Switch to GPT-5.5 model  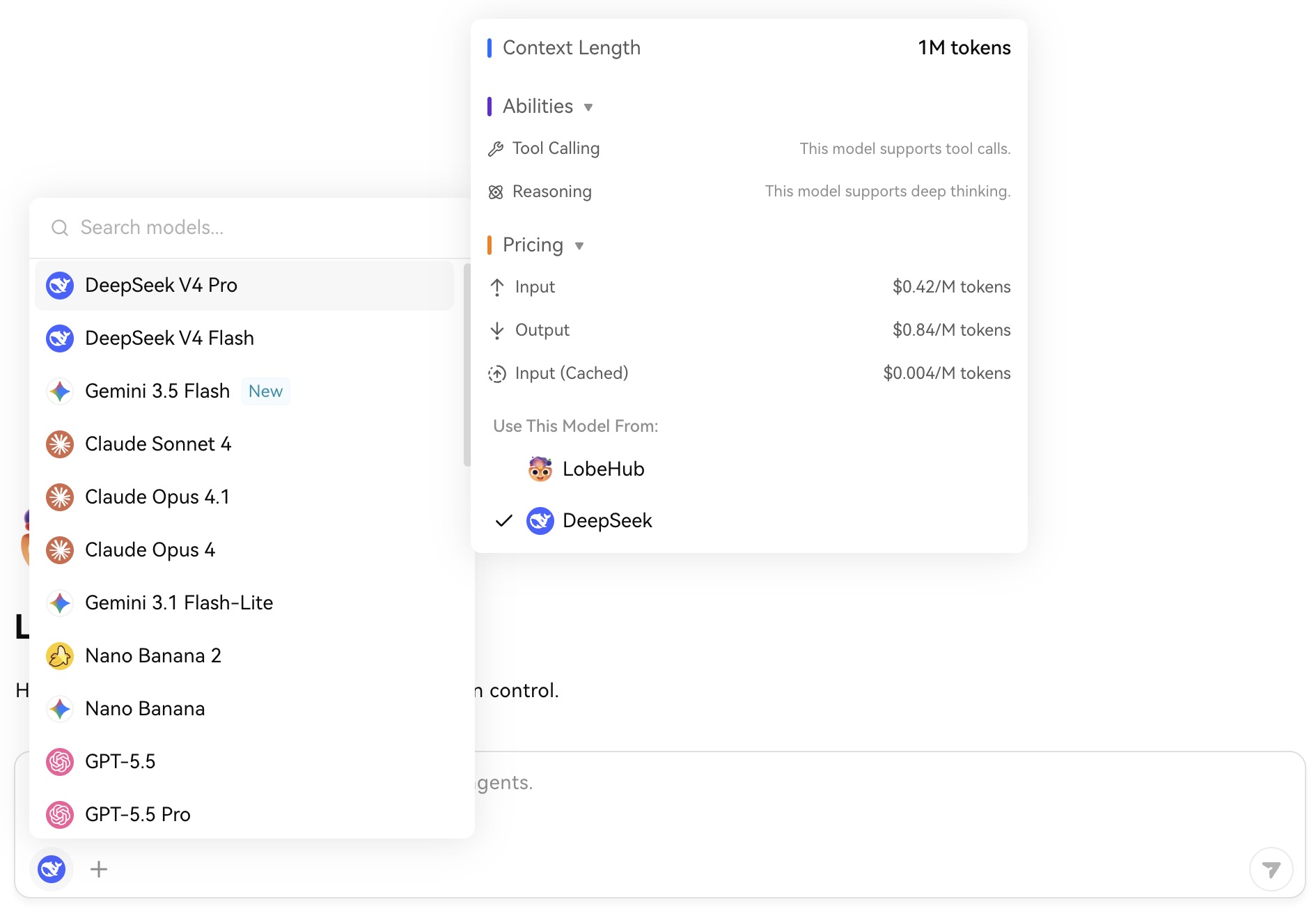click(244, 762)
